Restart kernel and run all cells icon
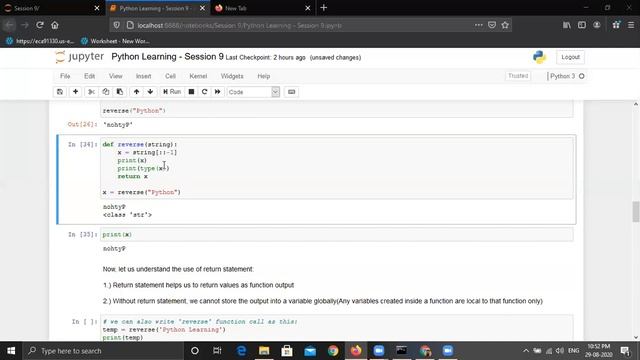The image size is (640, 360). (x=218, y=92)
